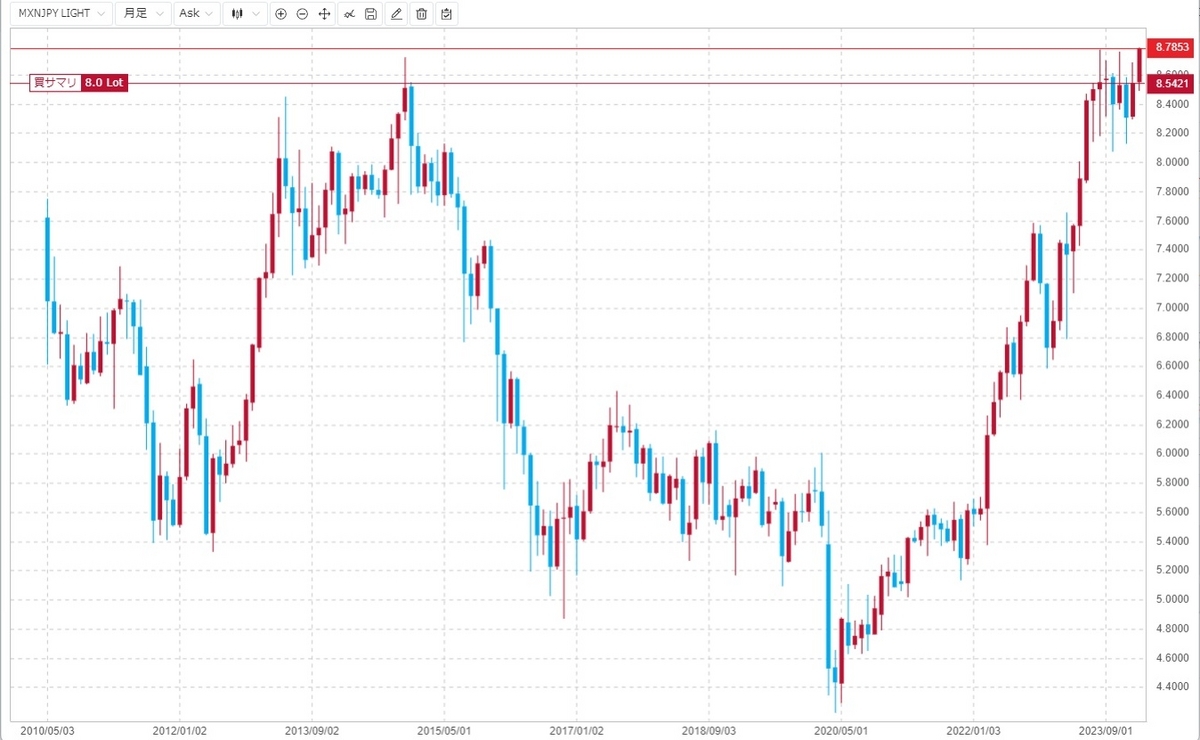Select the 8.7853 price label on axis
The width and height of the screenshot is (1200, 740).
click(1173, 47)
